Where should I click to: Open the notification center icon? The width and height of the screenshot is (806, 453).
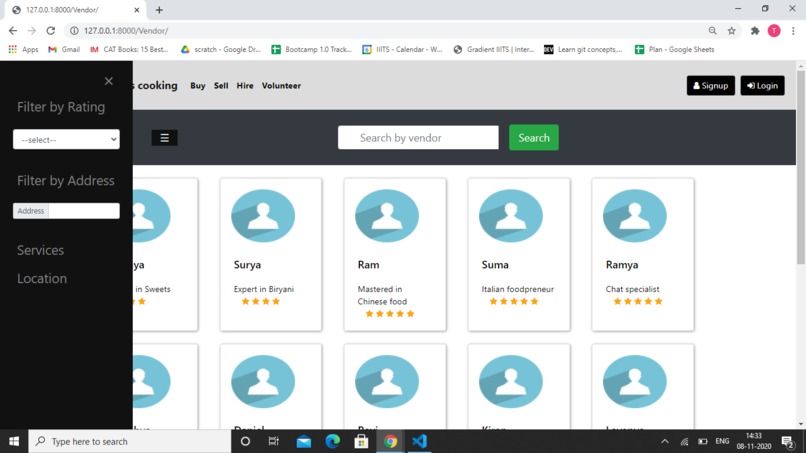[x=787, y=441]
